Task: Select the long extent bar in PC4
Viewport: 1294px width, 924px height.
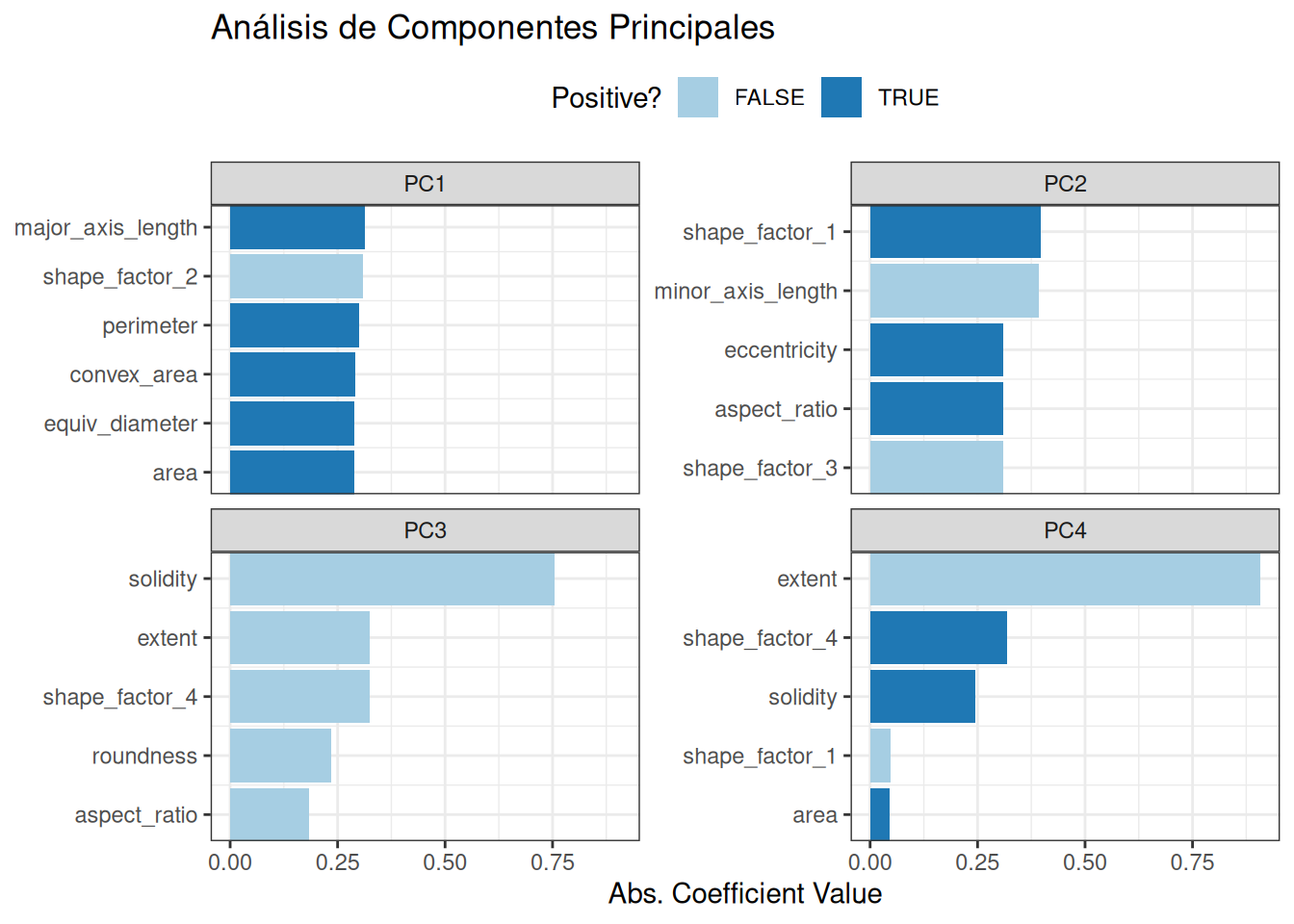Action: (x=1064, y=579)
